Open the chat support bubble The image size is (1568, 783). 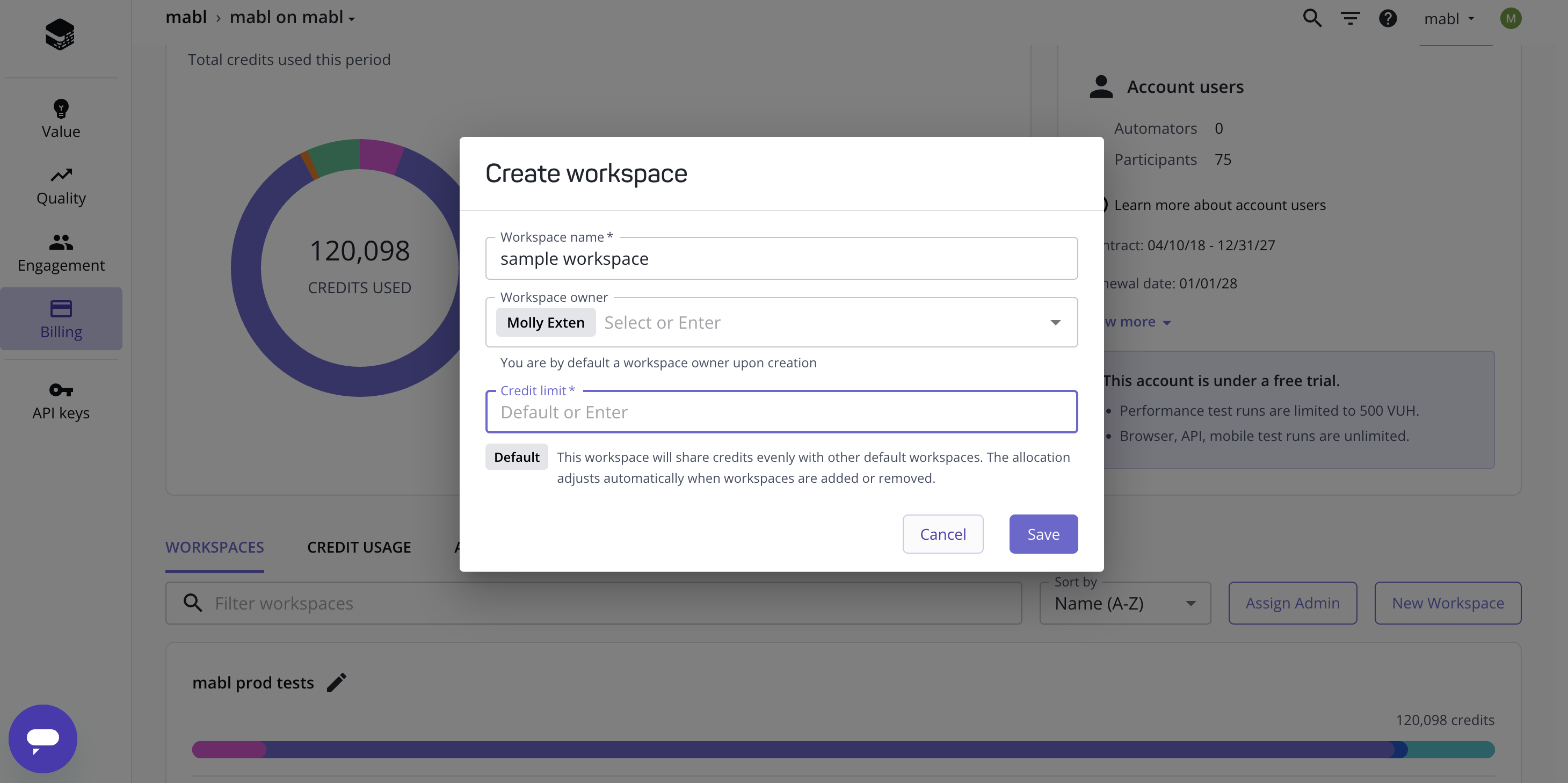[42, 738]
